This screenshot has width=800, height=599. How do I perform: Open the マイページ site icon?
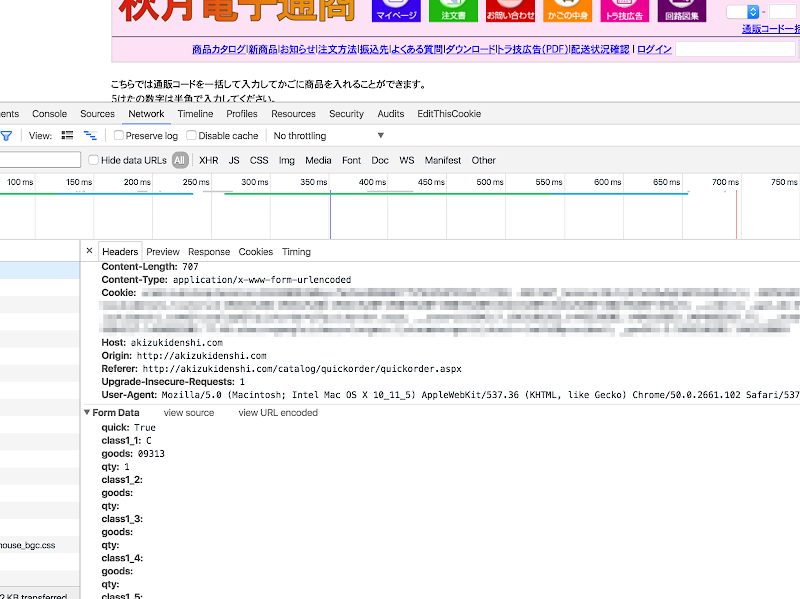tap(396, 11)
